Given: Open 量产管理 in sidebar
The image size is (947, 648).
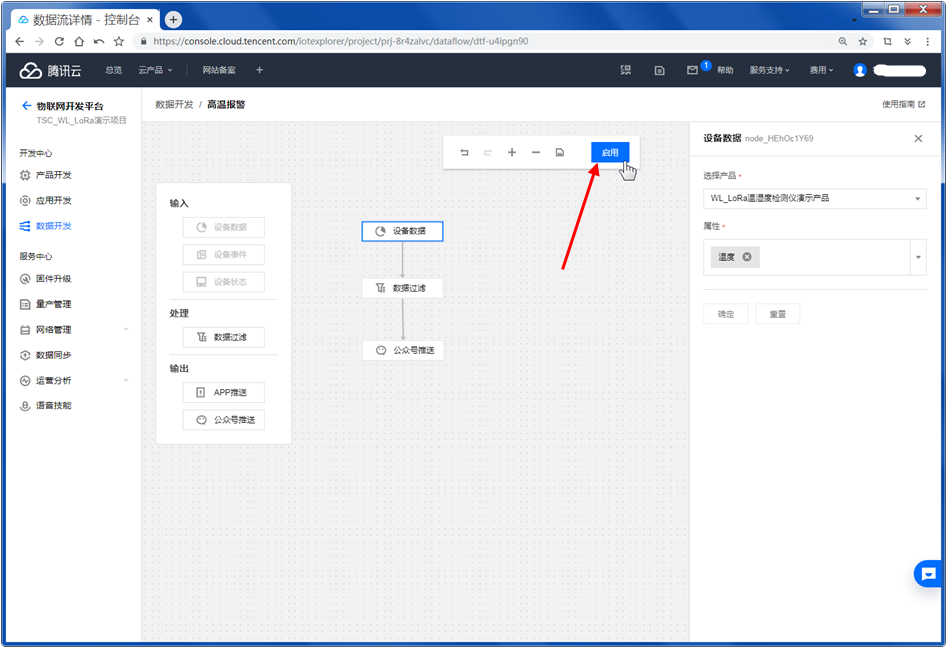Looking at the screenshot, I should click(x=46, y=304).
